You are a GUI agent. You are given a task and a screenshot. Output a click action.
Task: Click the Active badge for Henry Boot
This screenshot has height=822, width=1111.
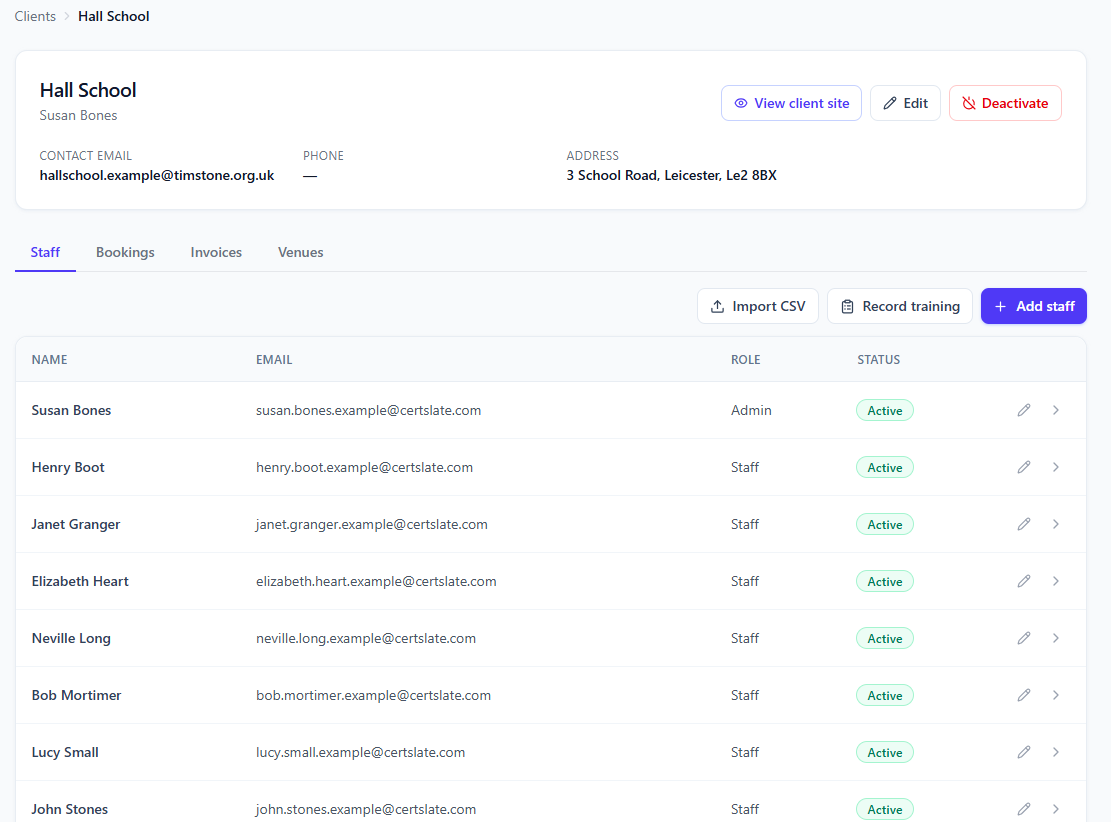click(x=885, y=468)
